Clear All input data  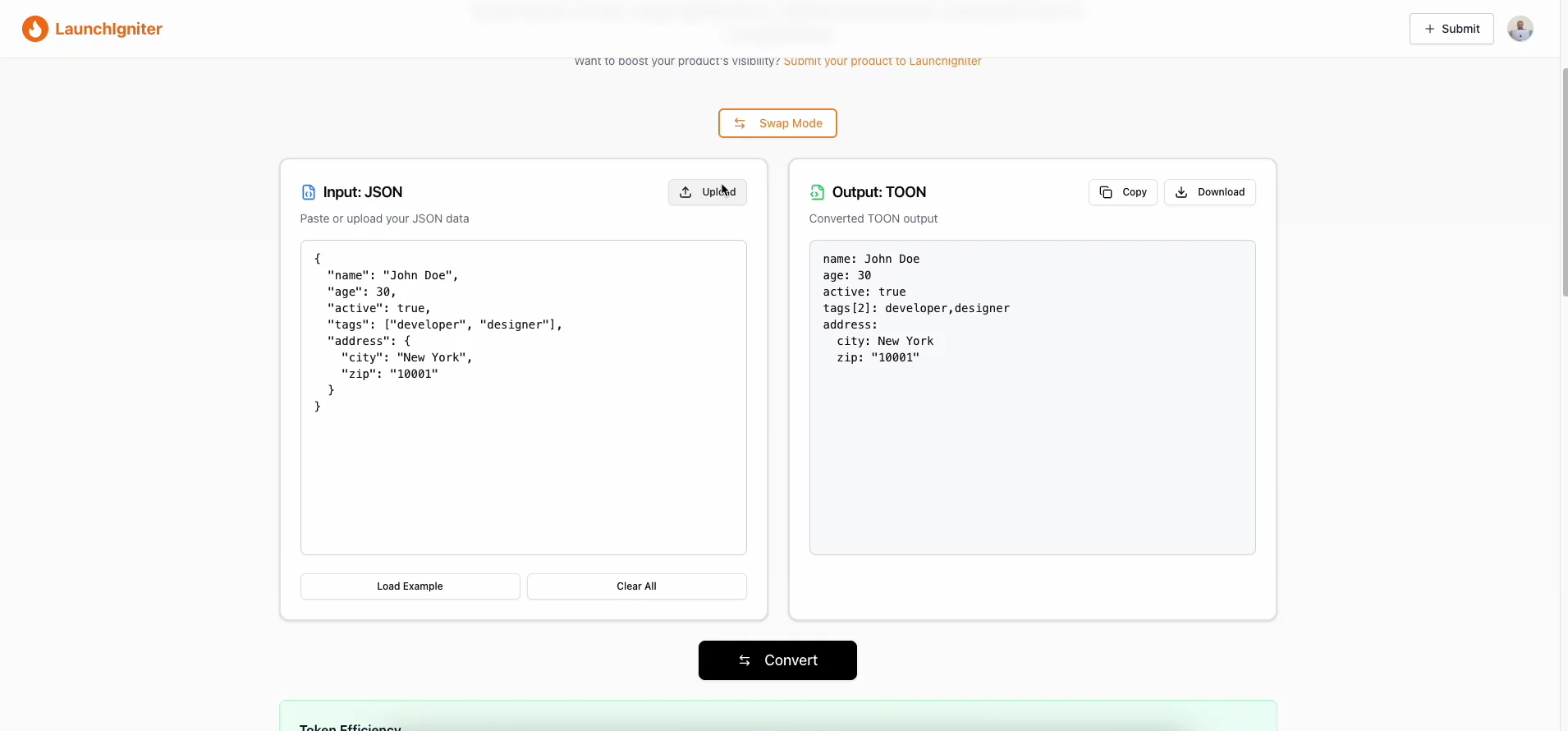coord(637,586)
